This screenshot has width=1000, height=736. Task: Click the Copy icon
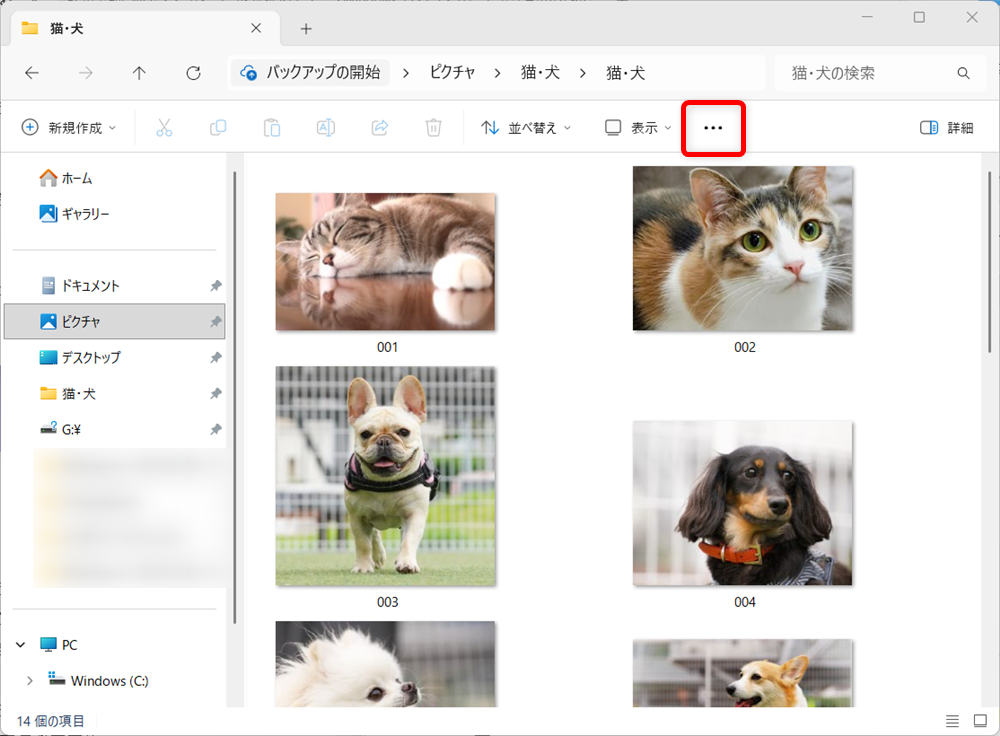218,128
